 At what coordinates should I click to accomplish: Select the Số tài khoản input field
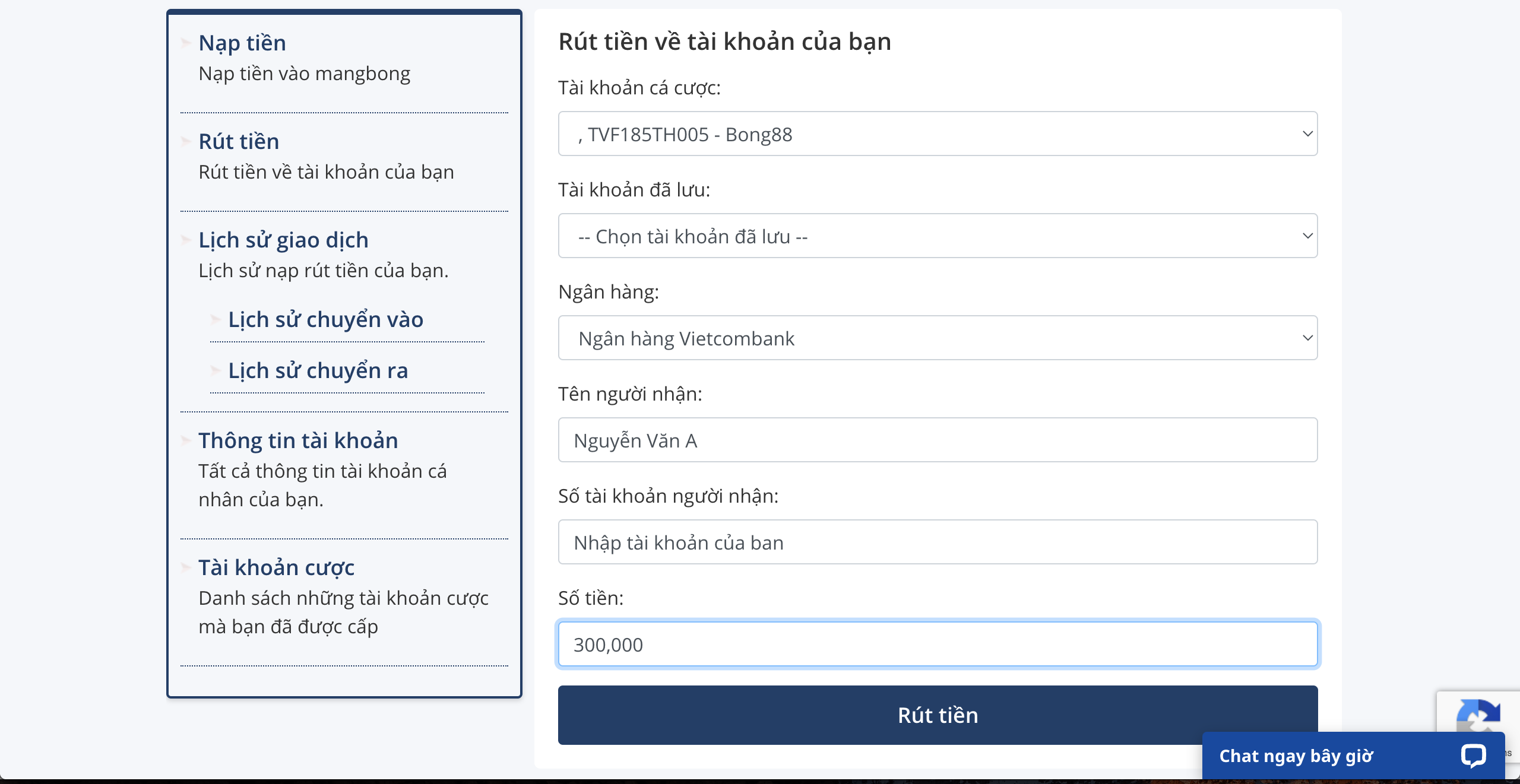(x=937, y=541)
